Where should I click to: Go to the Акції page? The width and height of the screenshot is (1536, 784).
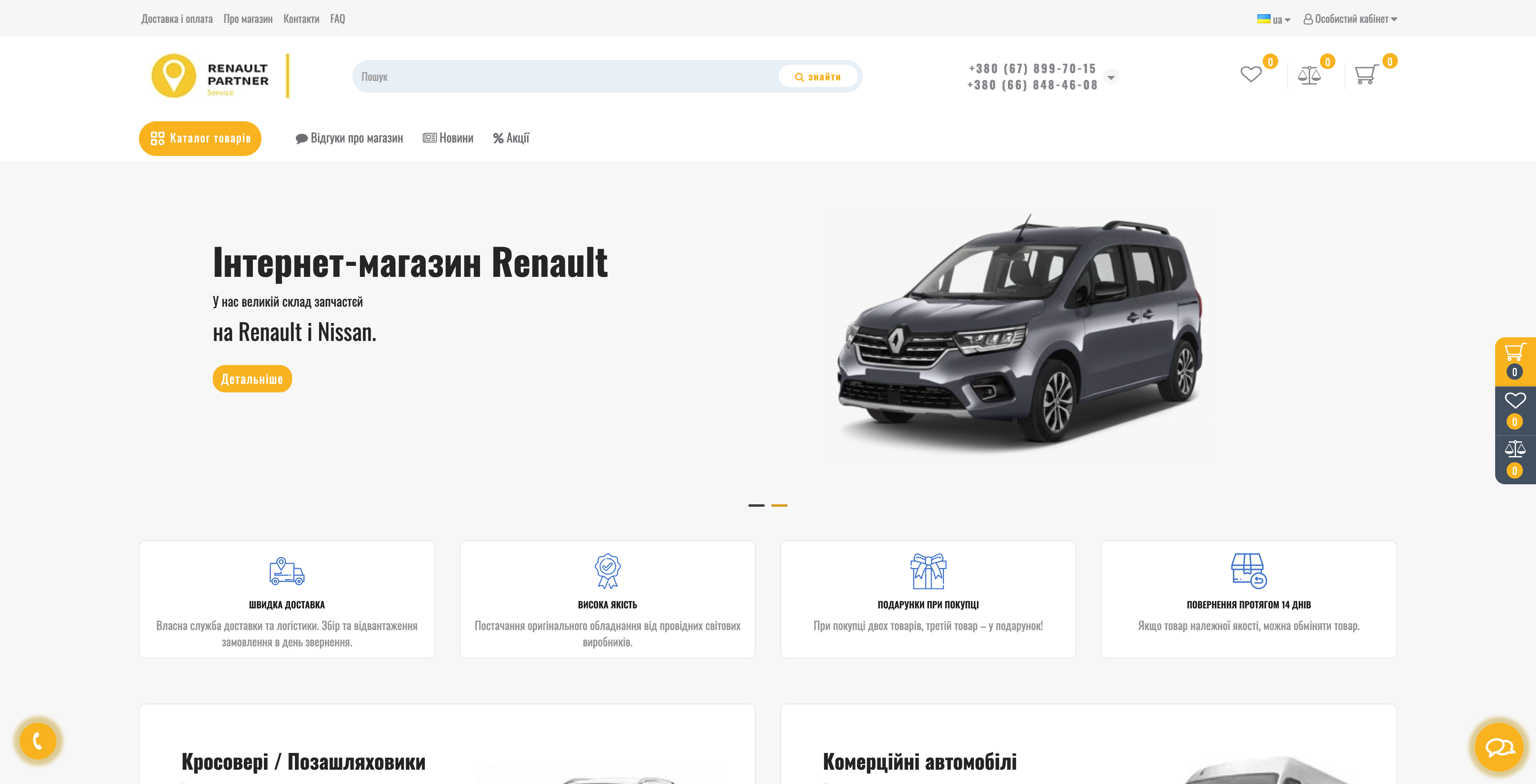pos(511,138)
